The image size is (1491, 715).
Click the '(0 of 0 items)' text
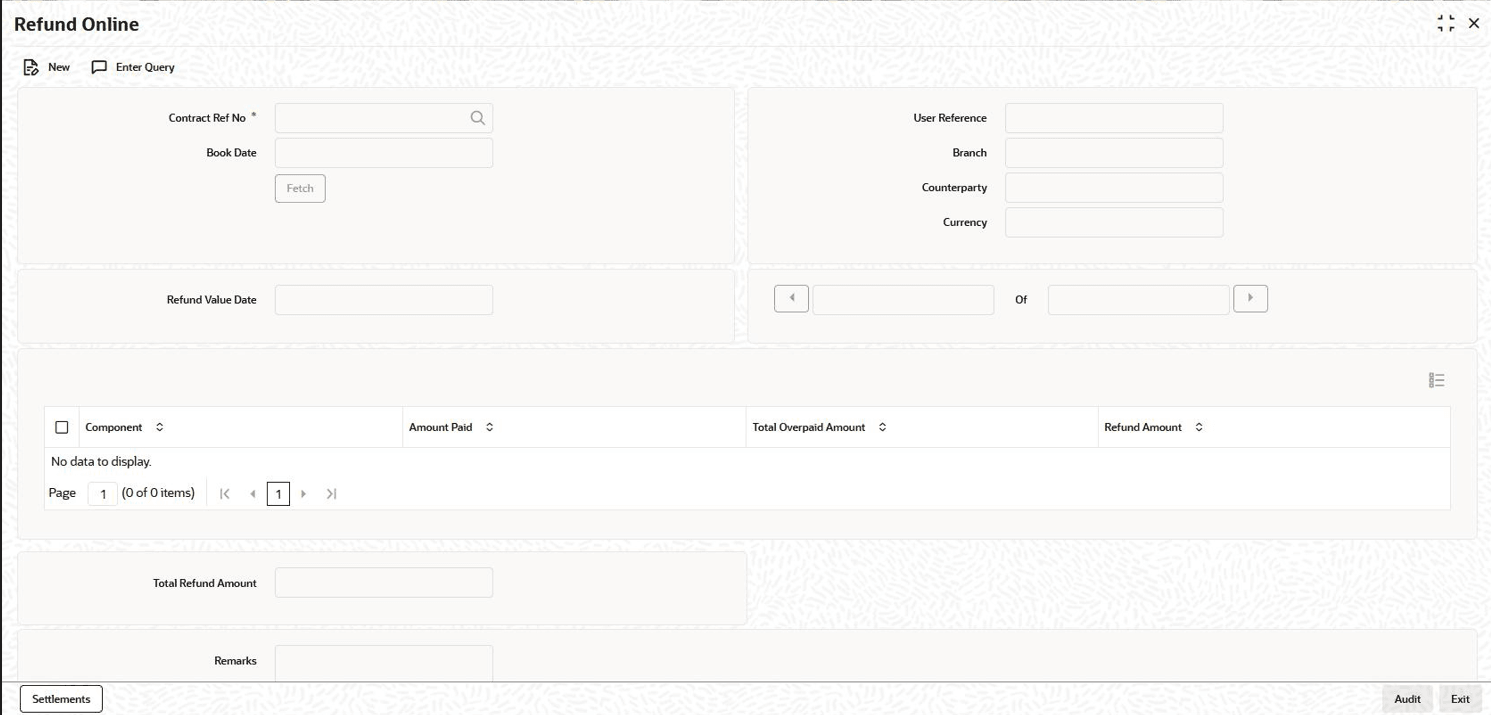[x=158, y=493]
